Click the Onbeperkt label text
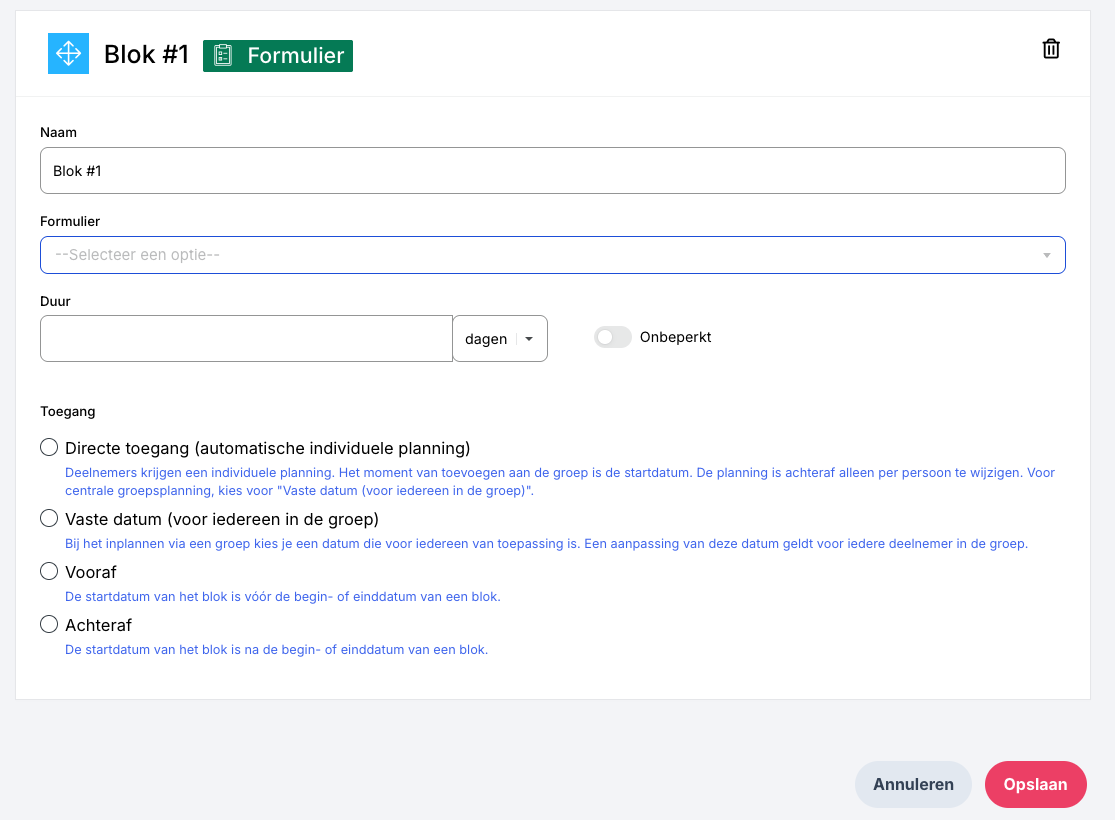The image size is (1115, 820). pyautogui.click(x=675, y=337)
